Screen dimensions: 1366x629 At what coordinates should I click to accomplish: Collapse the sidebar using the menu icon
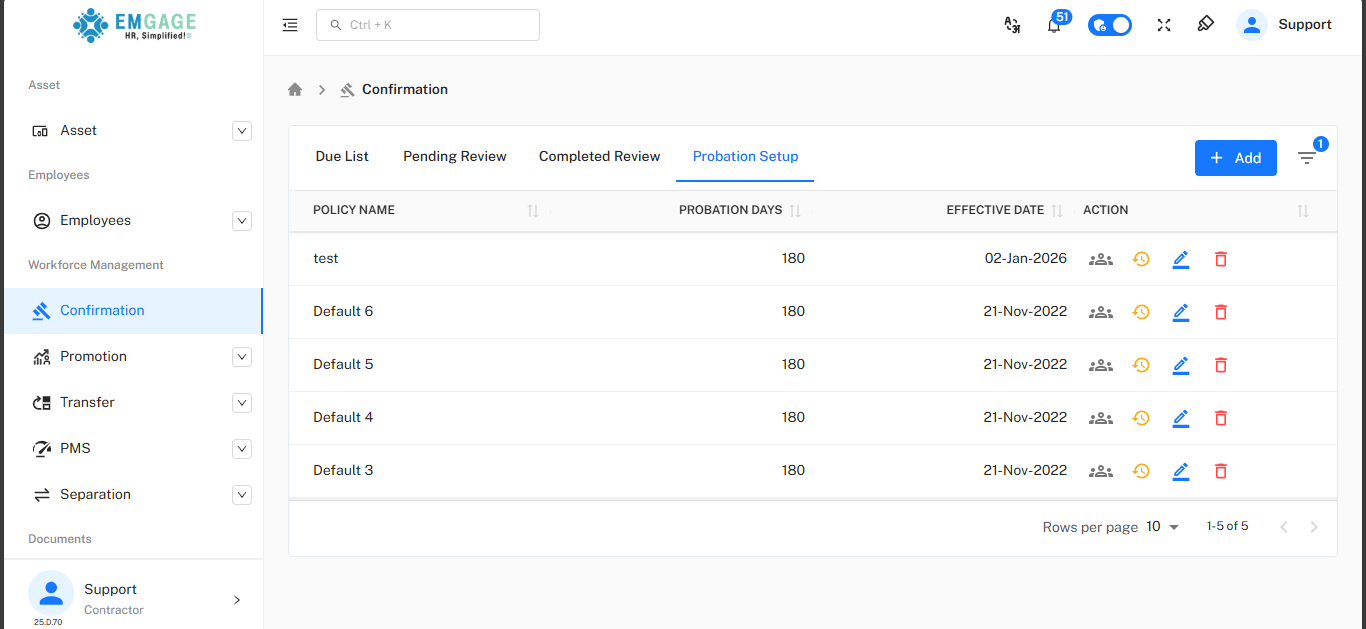tap(290, 25)
